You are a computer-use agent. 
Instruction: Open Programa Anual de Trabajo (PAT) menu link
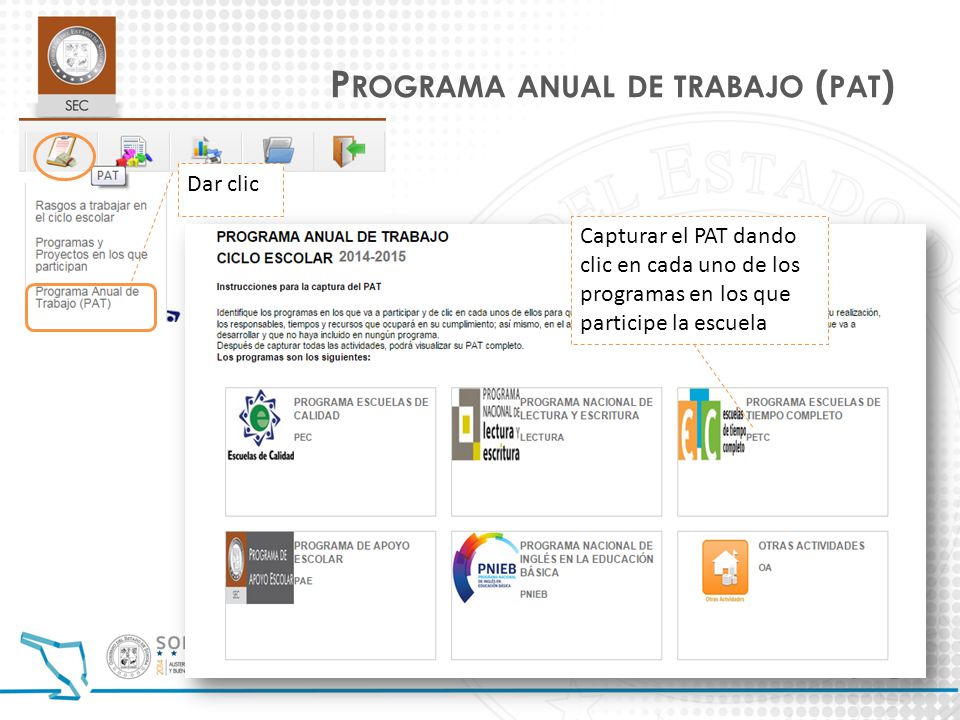[x=87, y=298]
